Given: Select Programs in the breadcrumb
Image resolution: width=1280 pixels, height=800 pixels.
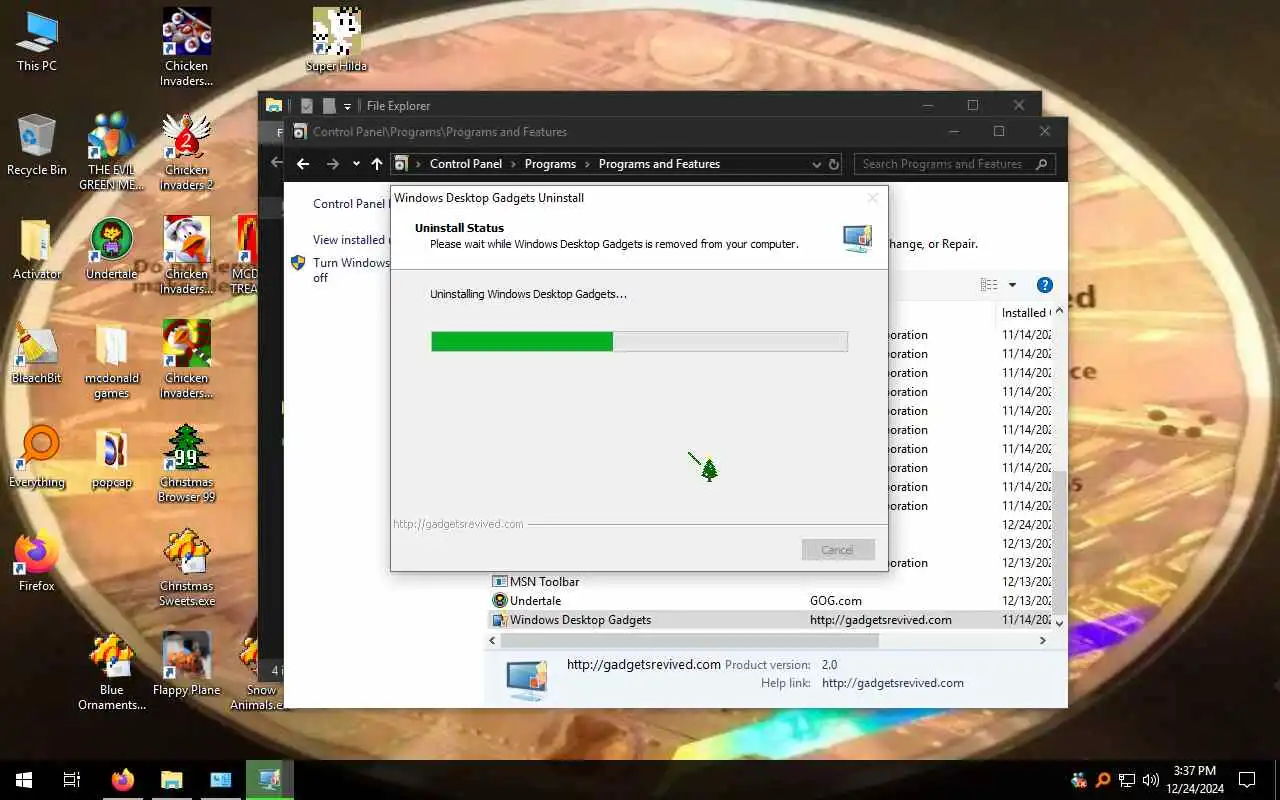Looking at the screenshot, I should tap(550, 164).
